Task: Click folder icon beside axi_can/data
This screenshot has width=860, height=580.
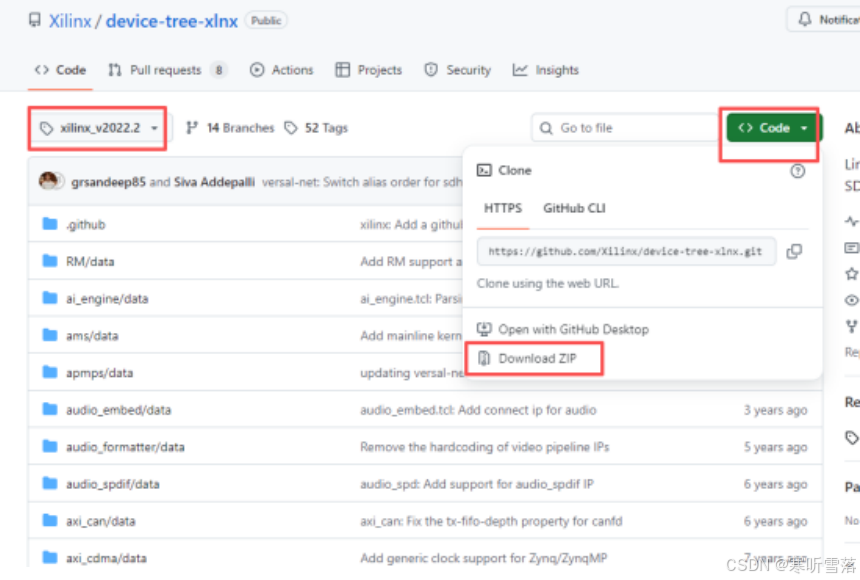Action: tap(50, 520)
